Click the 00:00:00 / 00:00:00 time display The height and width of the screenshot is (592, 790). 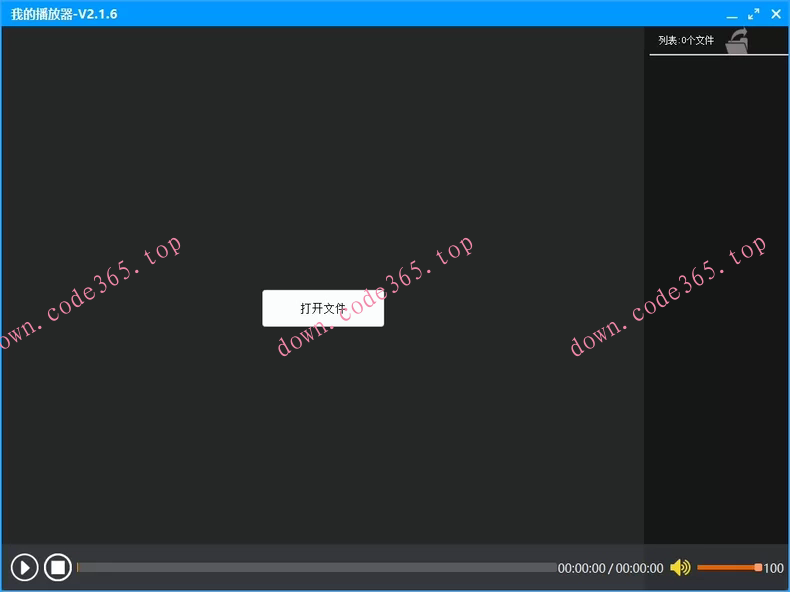coord(610,568)
